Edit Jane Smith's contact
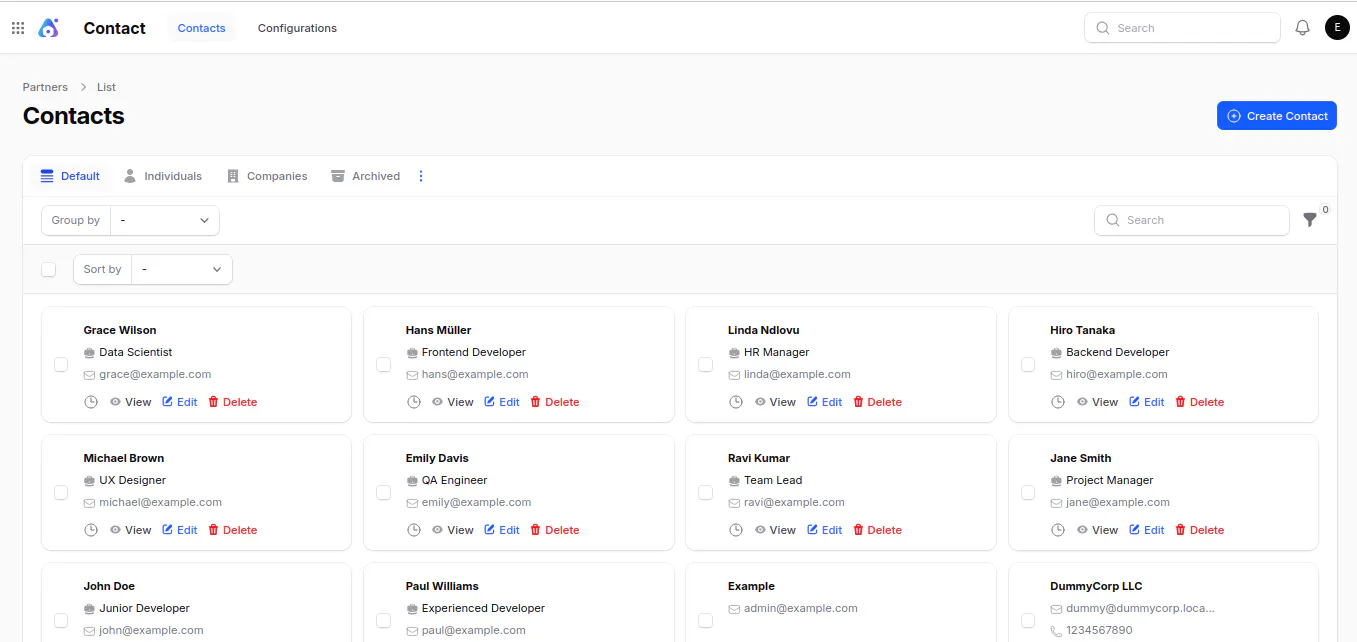The image size is (1357, 642). coord(1147,530)
